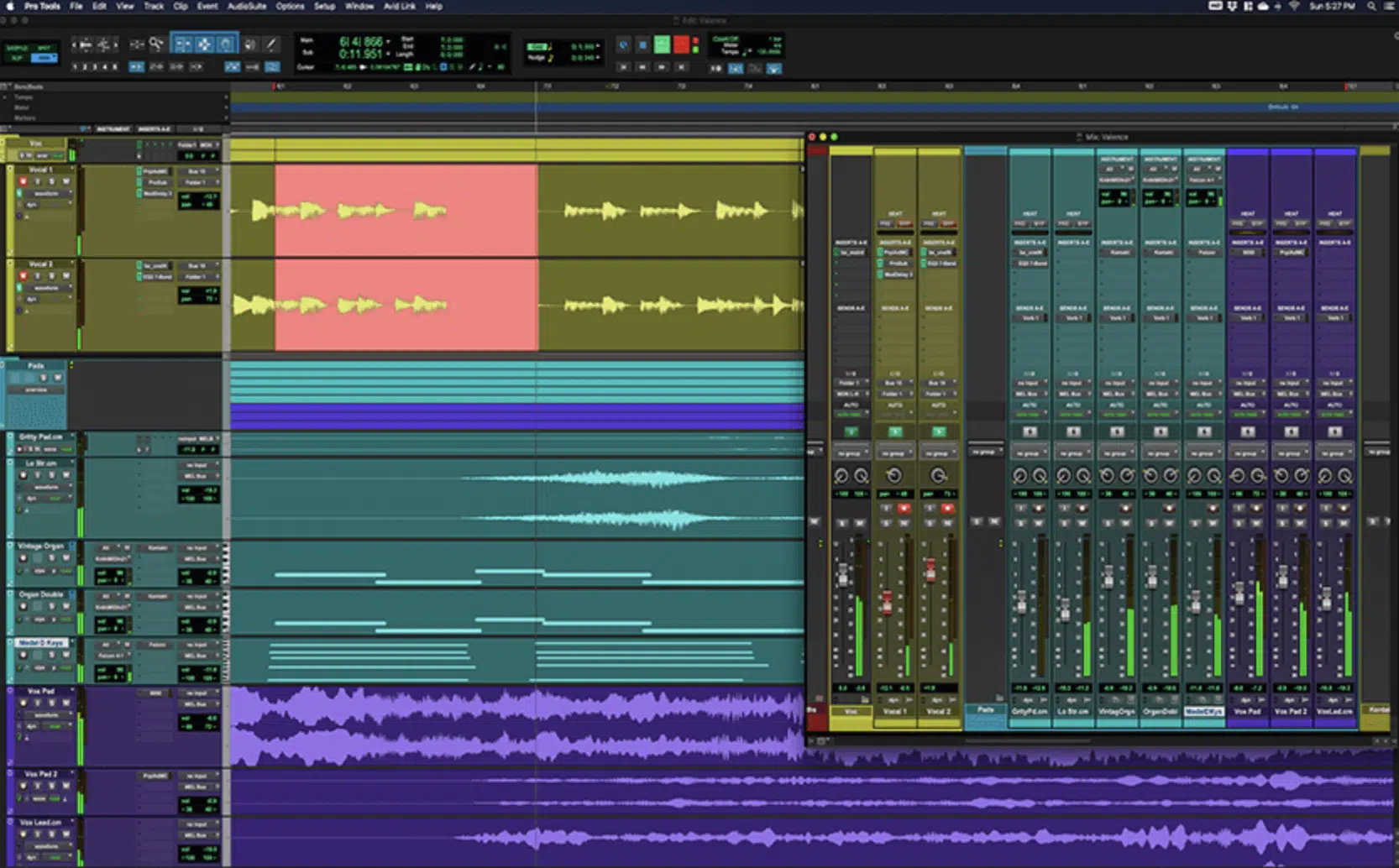Mute the Vocal 1 track in Edit window
1399x868 pixels.
[65, 181]
